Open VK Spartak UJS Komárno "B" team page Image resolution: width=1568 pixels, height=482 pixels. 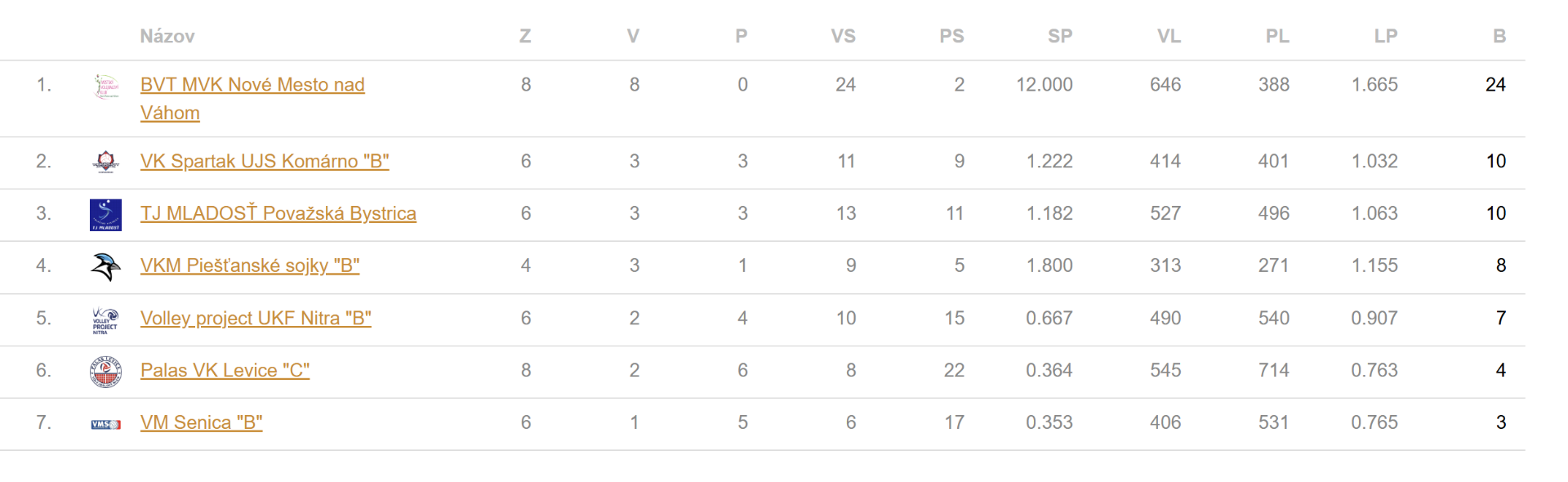pyautogui.click(x=265, y=162)
